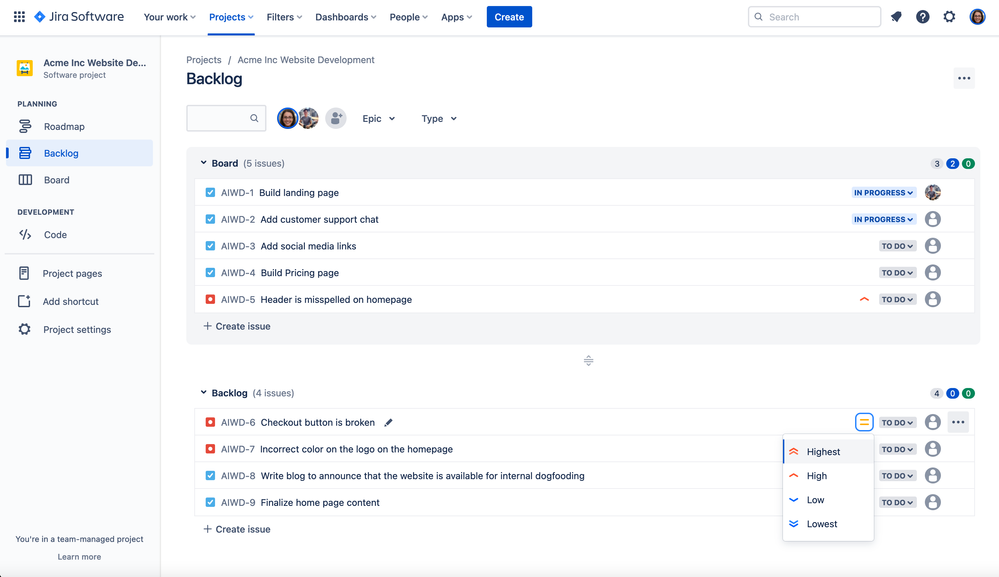Select High priority from the list

[x=828, y=476]
